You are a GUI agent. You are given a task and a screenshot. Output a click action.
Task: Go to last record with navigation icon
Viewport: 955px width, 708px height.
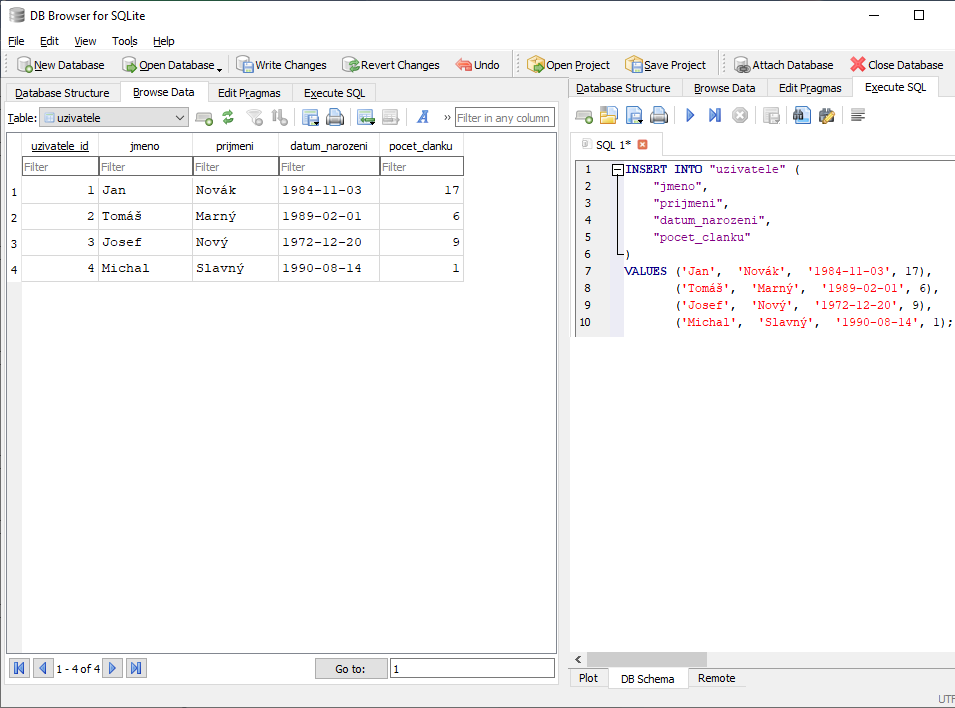coord(136,668)
